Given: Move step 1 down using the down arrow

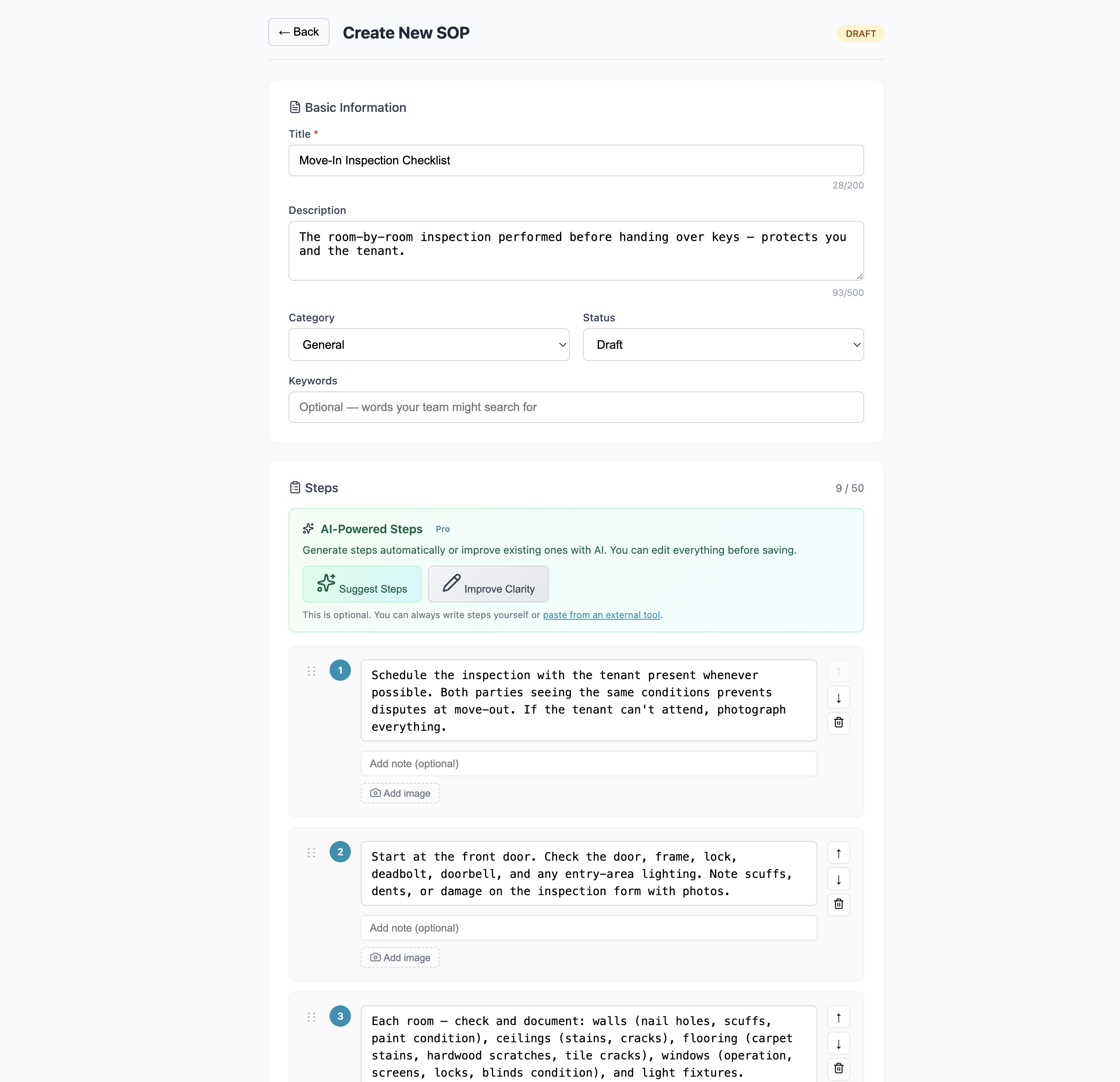Looking at the screenshot, I should tap(838, 697).
